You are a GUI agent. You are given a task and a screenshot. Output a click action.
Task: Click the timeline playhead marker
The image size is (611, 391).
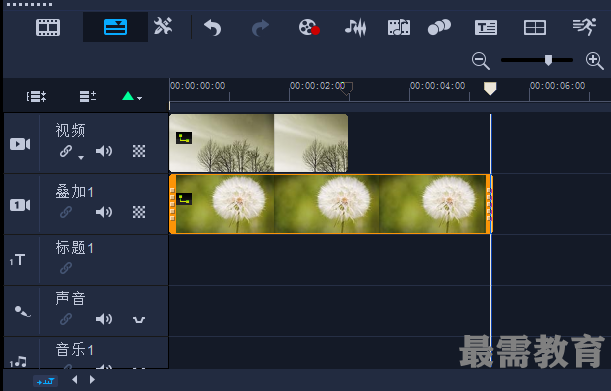point(490,88)
